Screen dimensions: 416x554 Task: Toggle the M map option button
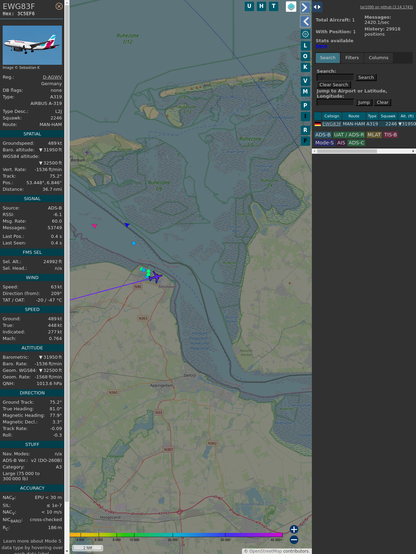click(x=305, y=92)
